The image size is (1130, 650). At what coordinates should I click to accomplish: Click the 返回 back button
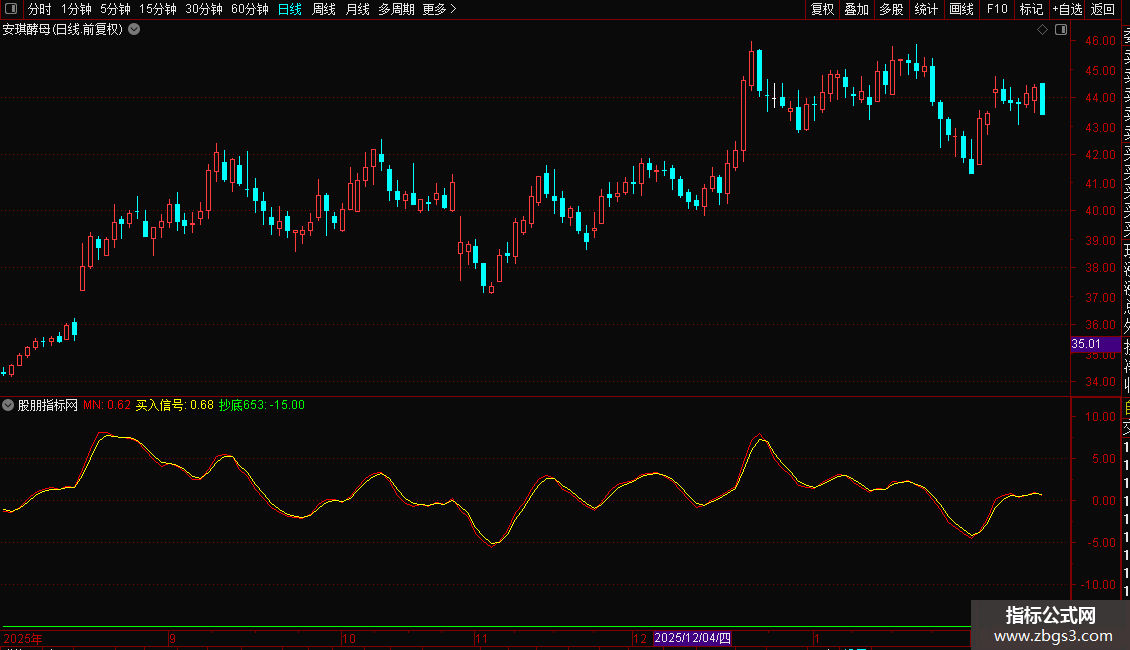[1103, 9]
